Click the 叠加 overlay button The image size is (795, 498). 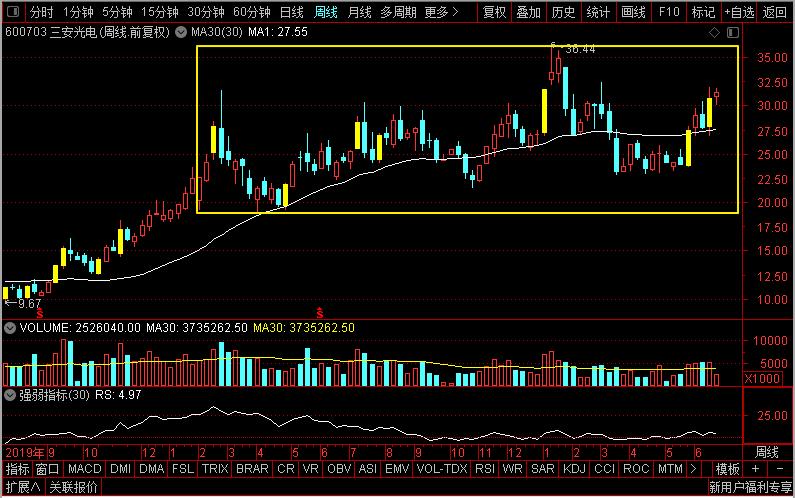(x=529, y=12)
